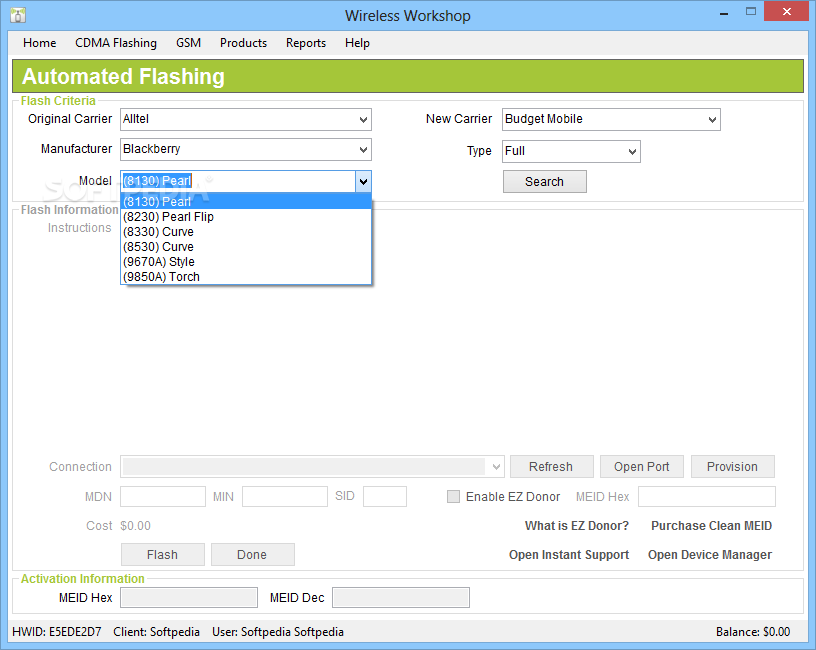
Task: Click the MEID Dec field
Action: 401,597
